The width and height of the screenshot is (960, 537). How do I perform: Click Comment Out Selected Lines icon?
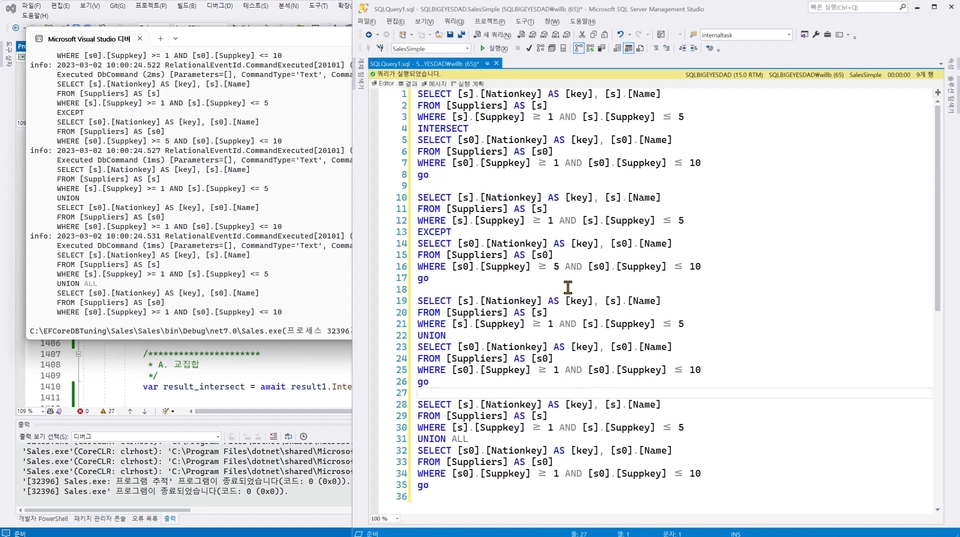[x=656, y=48]
